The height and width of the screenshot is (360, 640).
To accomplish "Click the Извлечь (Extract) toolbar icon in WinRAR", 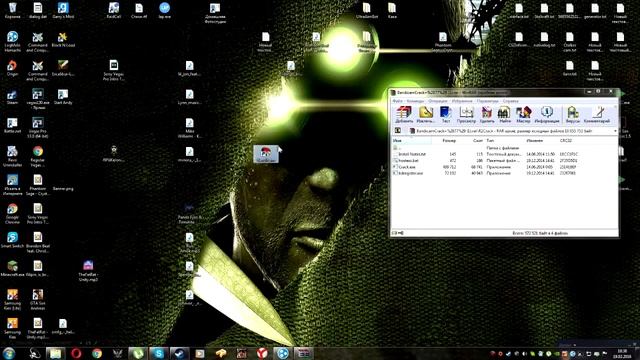I will (425, 115).
